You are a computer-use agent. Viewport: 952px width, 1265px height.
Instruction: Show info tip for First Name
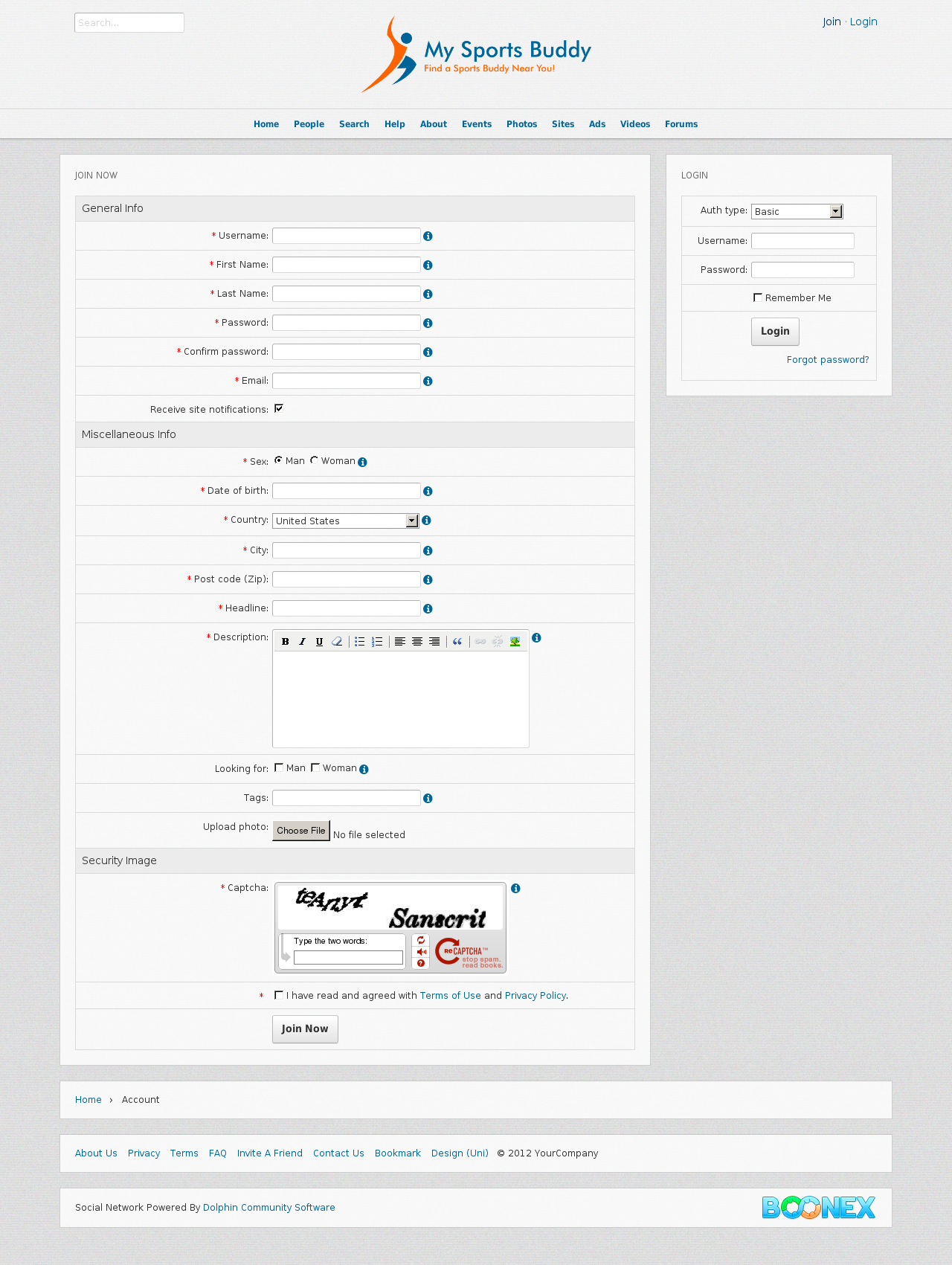point(428,265)
